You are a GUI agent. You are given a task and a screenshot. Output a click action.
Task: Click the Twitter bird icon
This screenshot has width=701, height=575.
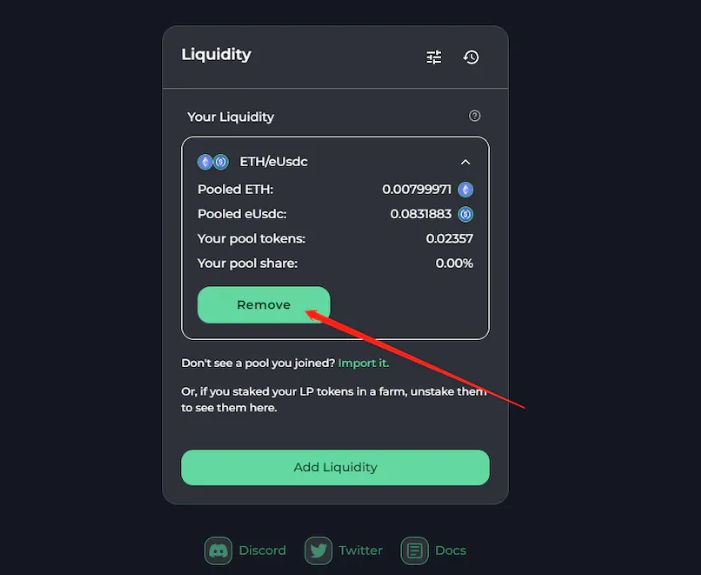[x=318, y=550]
